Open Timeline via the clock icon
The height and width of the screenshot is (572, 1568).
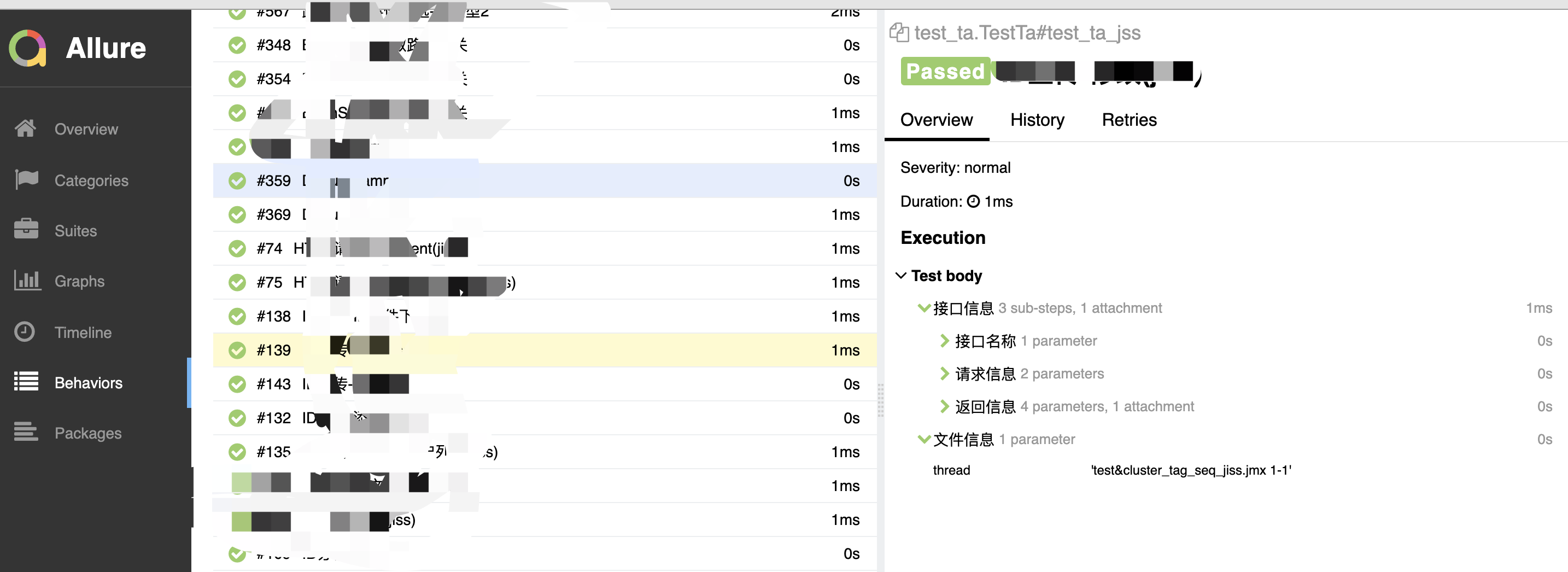click(x=25, y=331)
